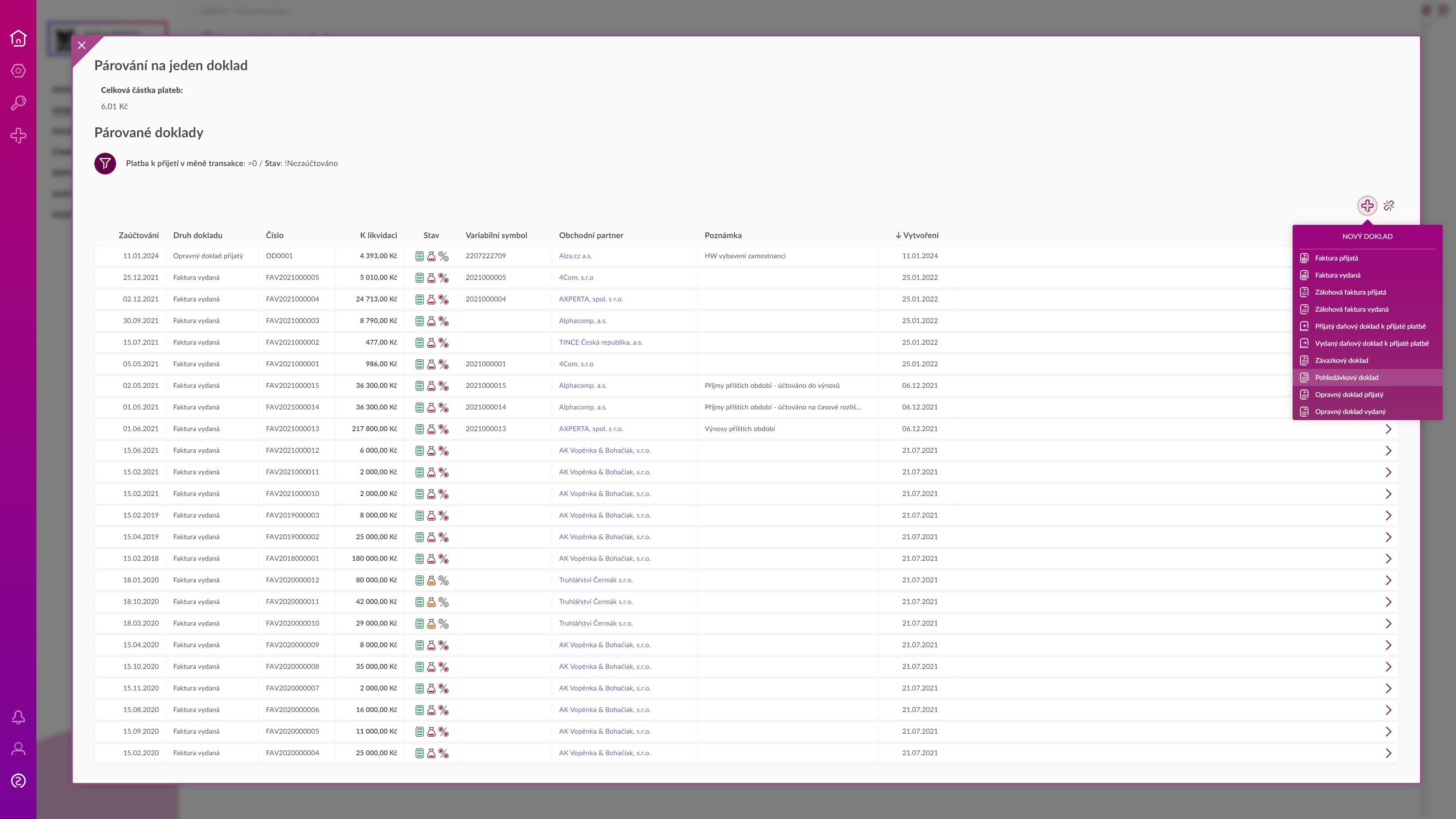Screen dimensions: 1456x819
Task: Click percent icon in FAV2018000001 row
Action: [x=444, y=559]
